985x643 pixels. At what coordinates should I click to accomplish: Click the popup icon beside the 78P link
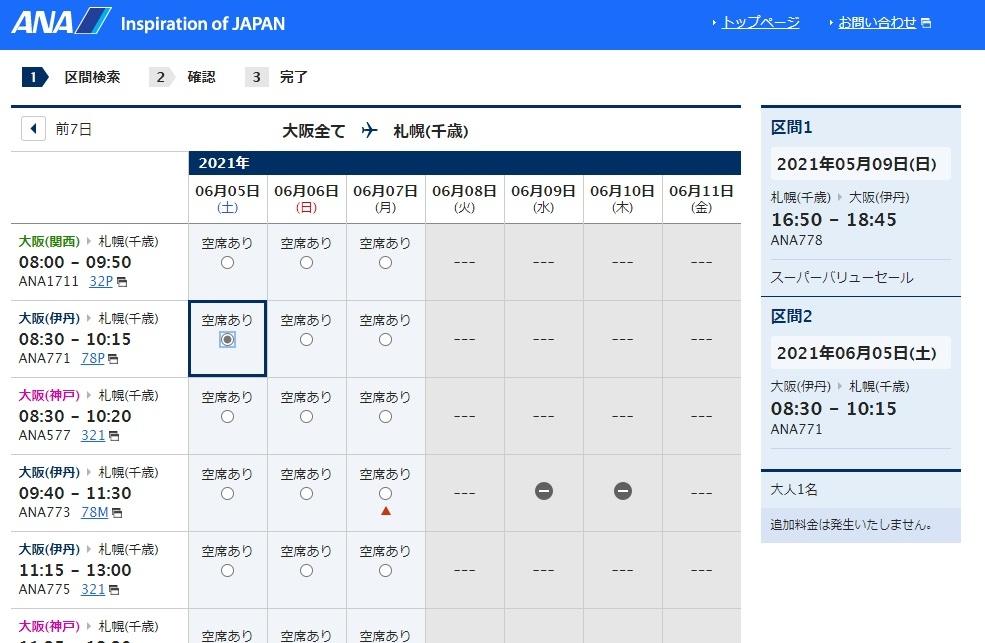[113, 359]
